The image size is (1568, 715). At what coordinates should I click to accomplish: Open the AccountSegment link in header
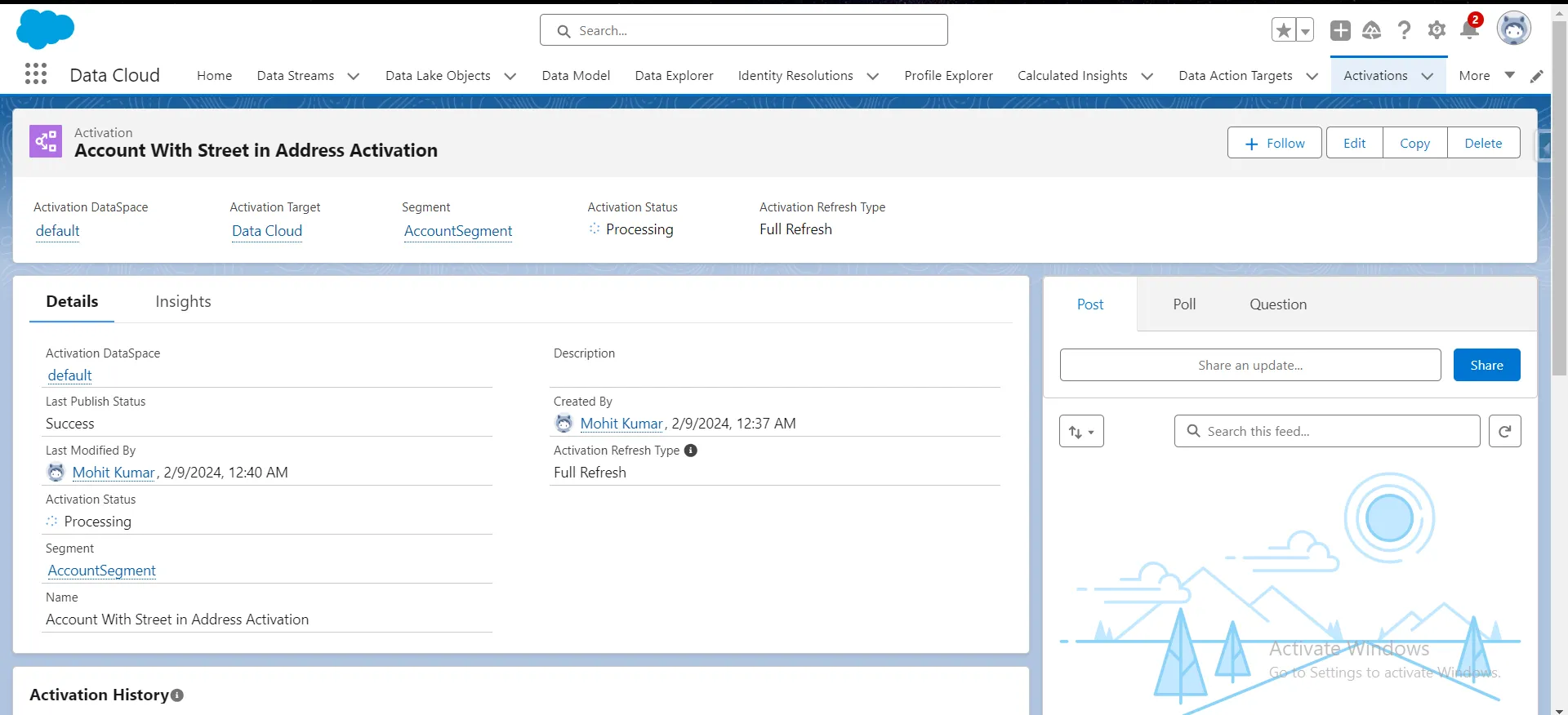pyautogui.click(x=458, y=231)
